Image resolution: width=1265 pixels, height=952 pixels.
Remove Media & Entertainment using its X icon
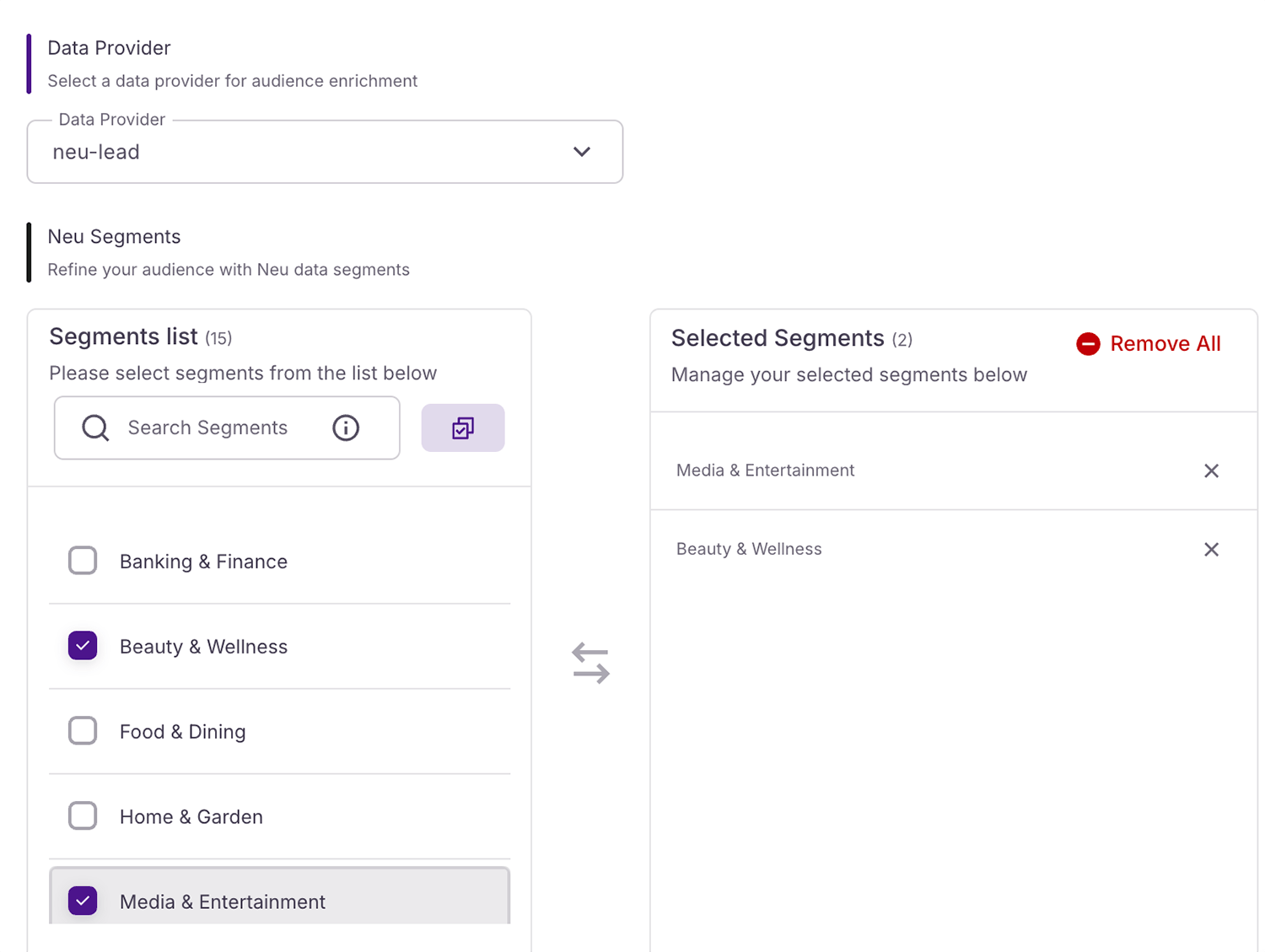tap(1211, 471)
